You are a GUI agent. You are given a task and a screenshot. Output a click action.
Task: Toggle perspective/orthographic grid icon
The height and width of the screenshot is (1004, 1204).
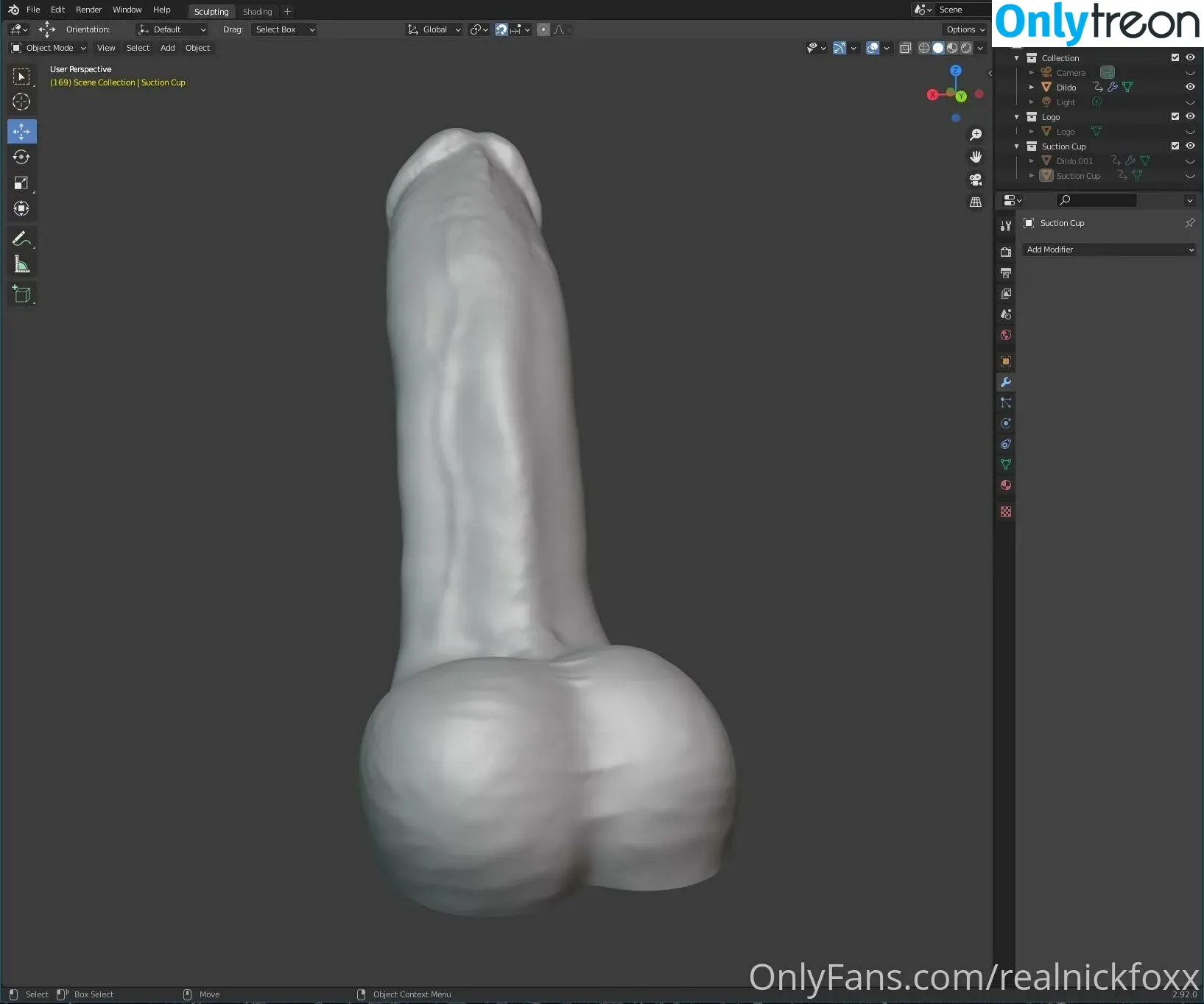coord(976,202)
